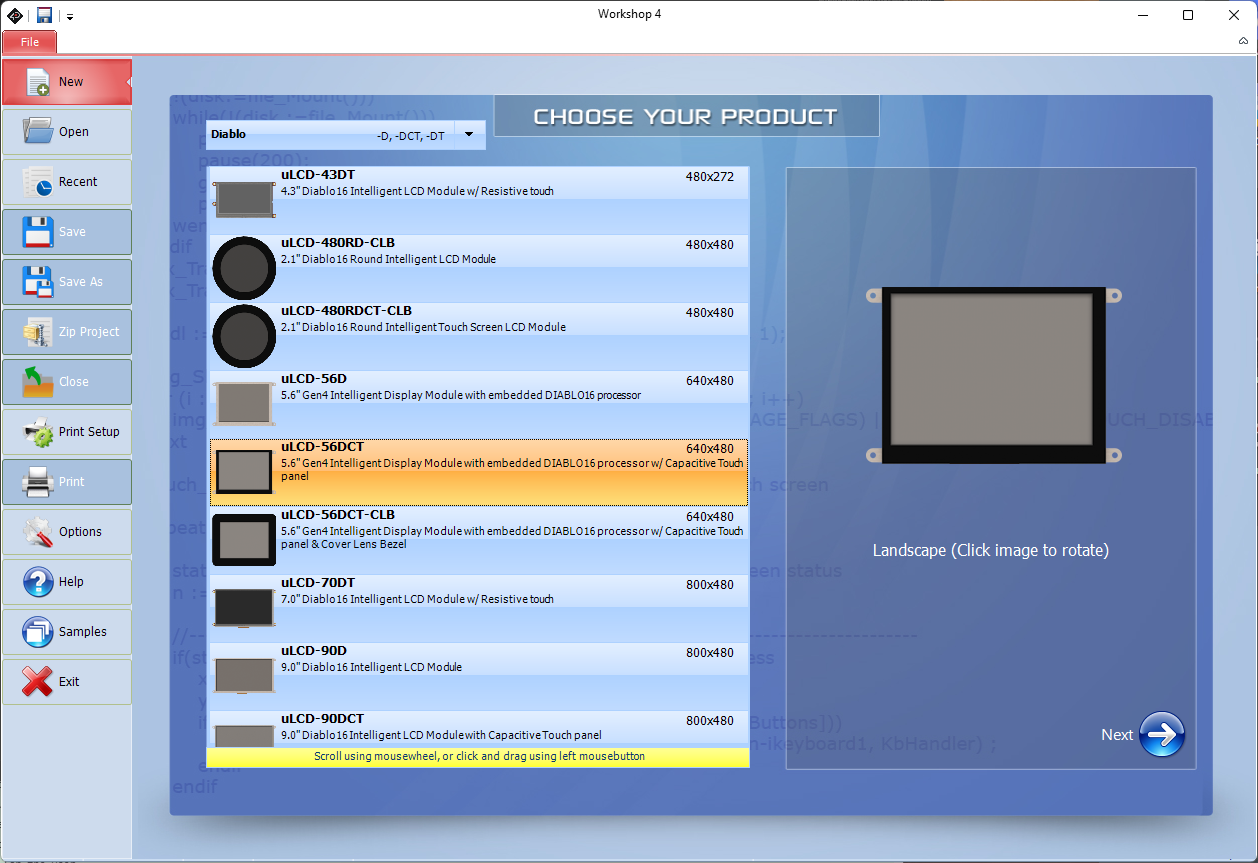Click the uLCD-480RDCT-CLB product name

[346, 311]
